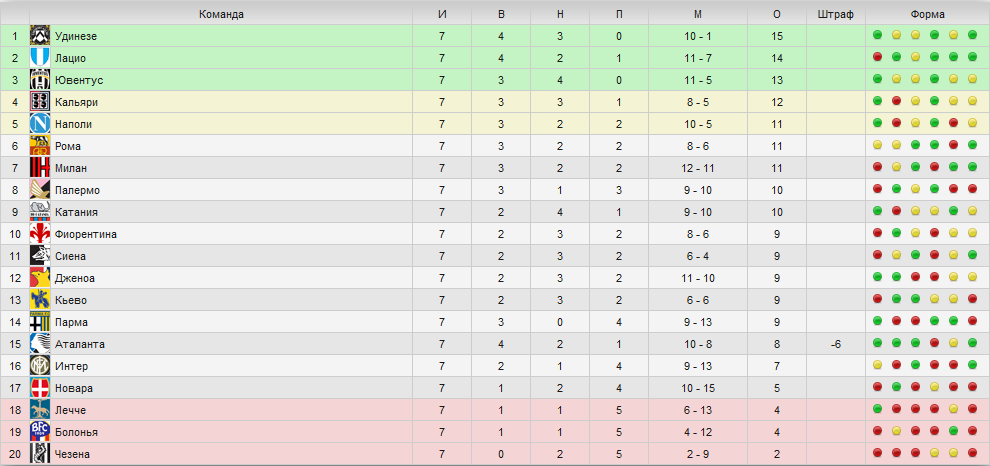Click the Napoli club crest icon
This screenshot has width=990, height=466.
40,124
